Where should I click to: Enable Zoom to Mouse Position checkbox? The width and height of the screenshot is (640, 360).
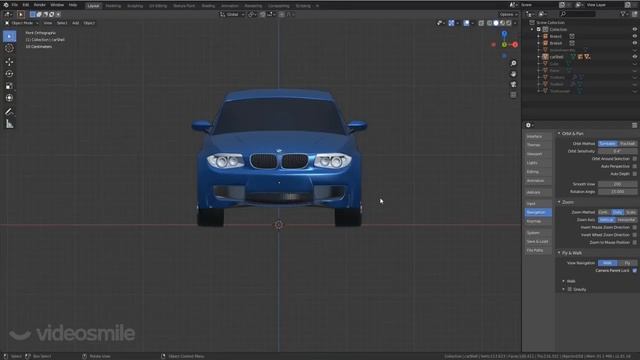point(634,242)
